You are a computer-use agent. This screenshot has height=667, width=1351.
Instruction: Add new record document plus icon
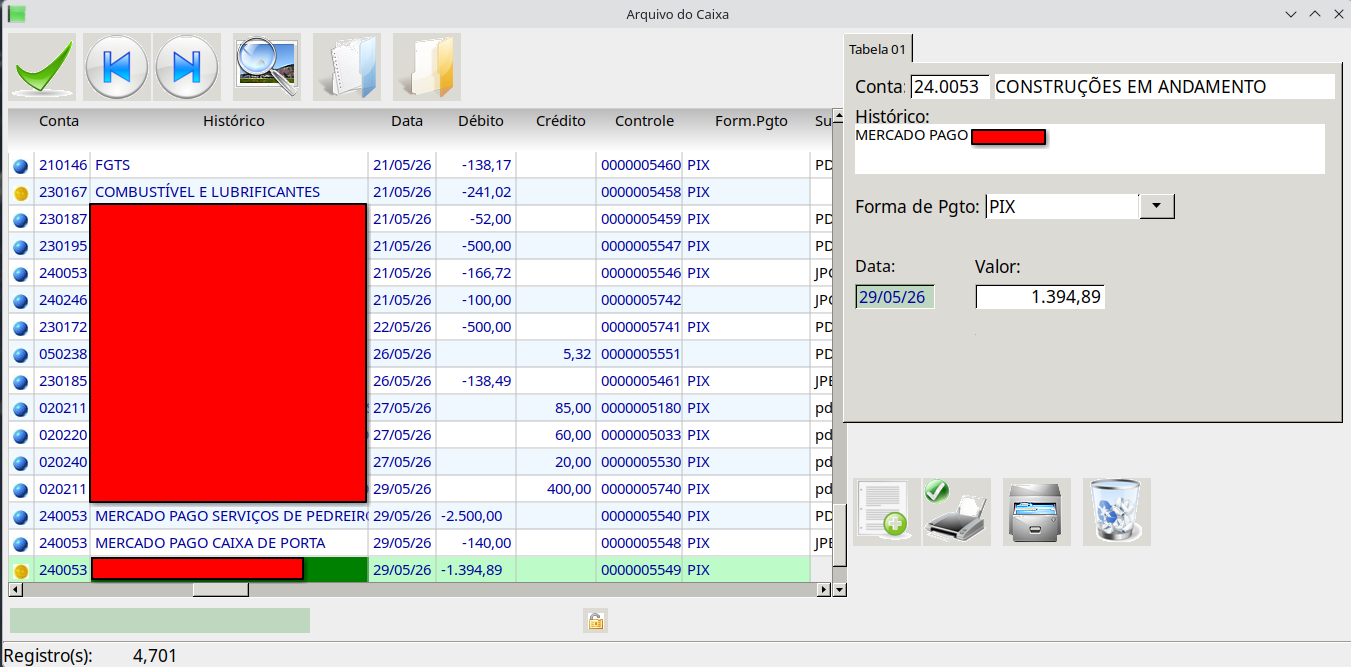pos(886,512)
